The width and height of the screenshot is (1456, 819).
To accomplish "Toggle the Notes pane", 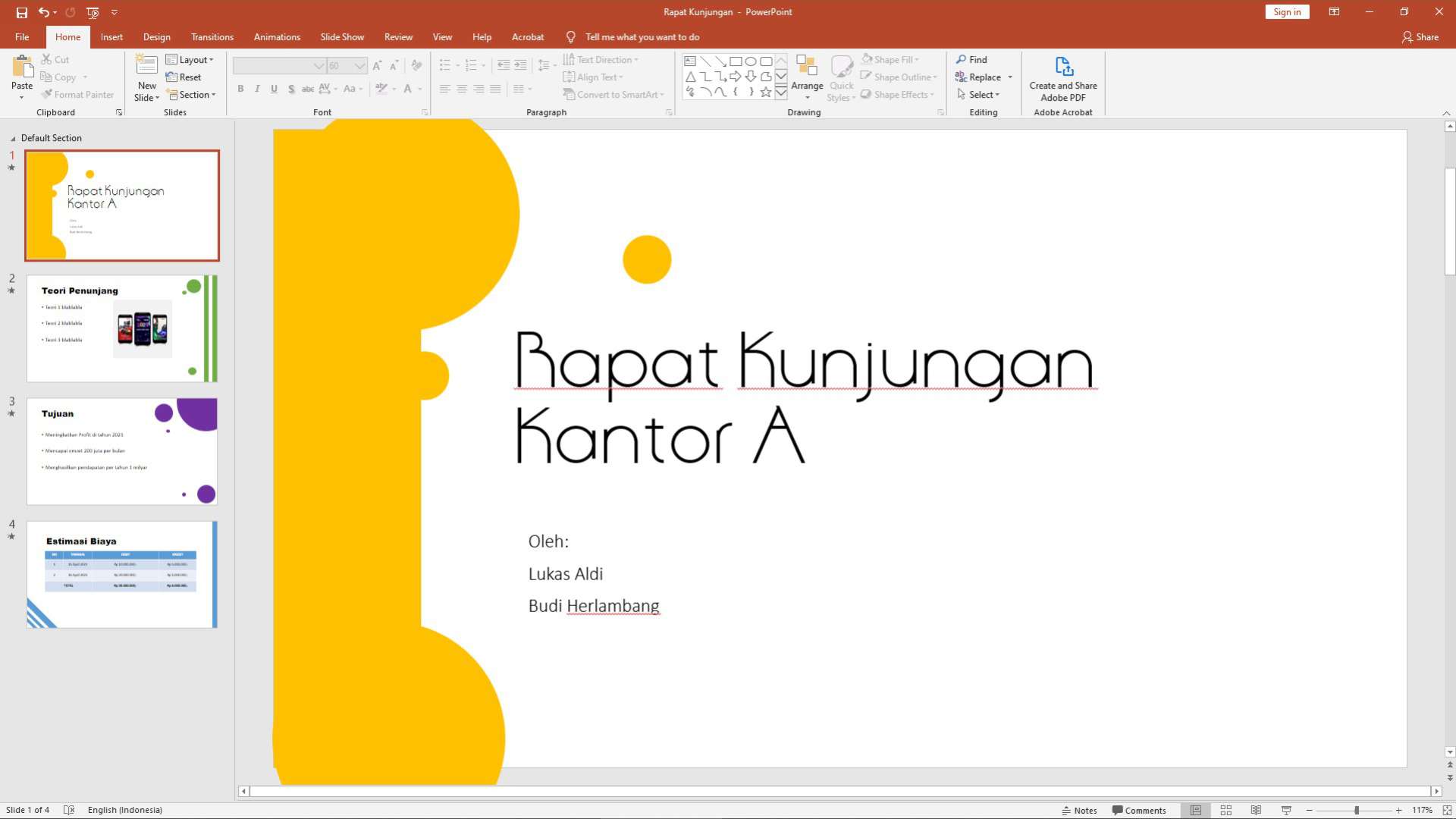I will 1079,810.
